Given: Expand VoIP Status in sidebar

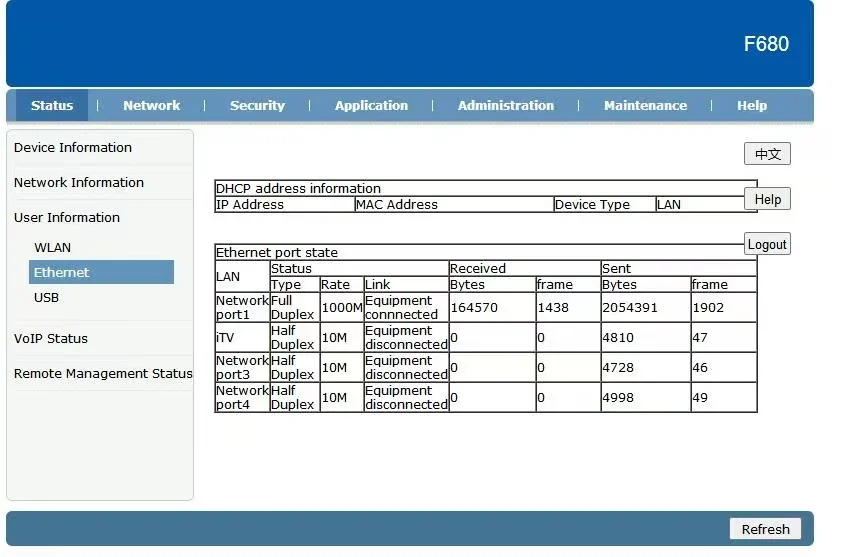Looking at the screenshot, I should 51,338.
